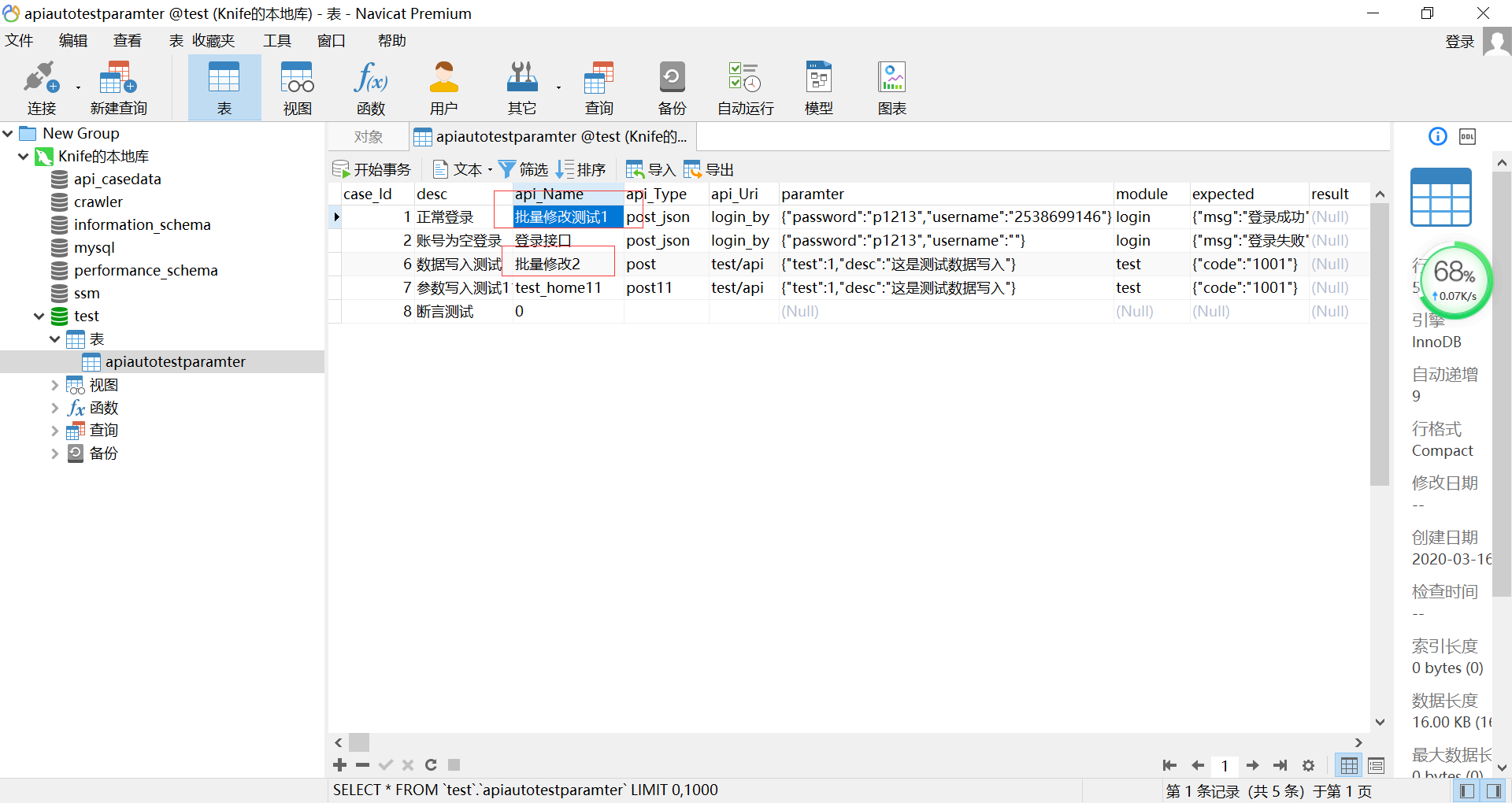The height and width of the screenshot is (803, 1512).
Task: Refresh the table data
Action: click(431, 764)
